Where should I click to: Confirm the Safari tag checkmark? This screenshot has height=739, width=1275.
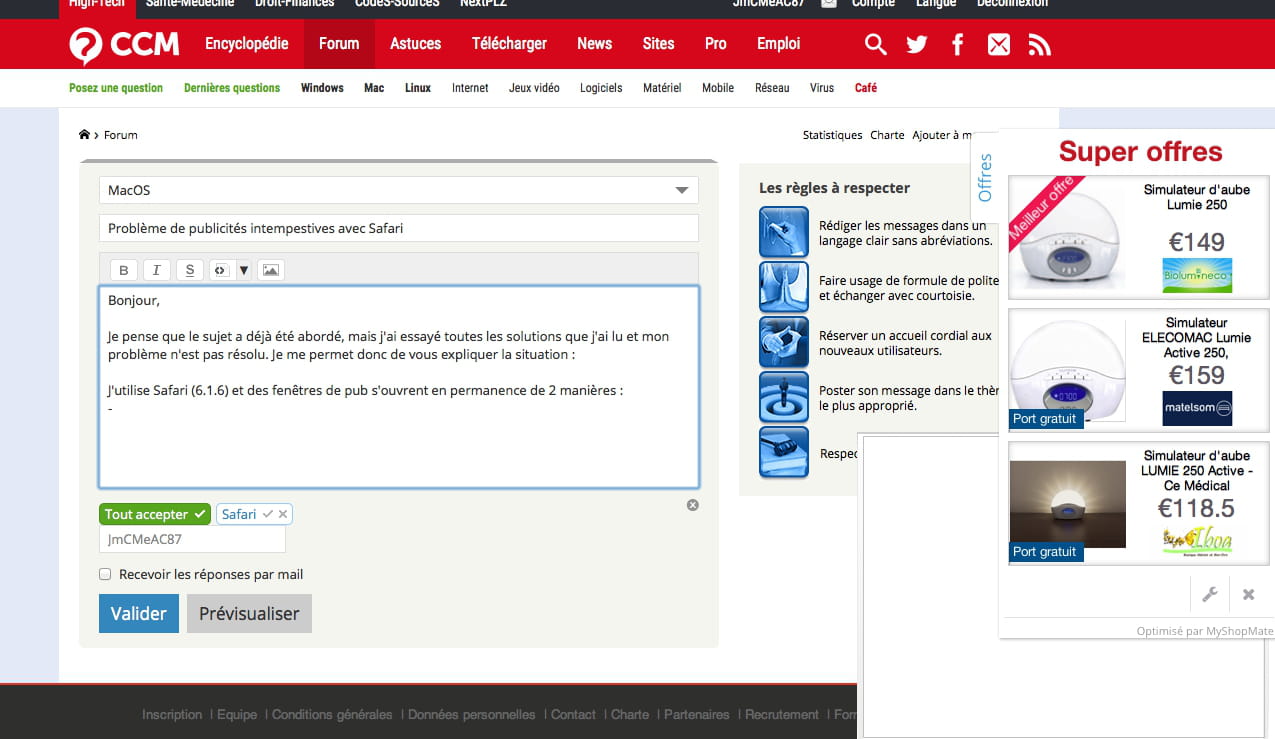[268, 514]
